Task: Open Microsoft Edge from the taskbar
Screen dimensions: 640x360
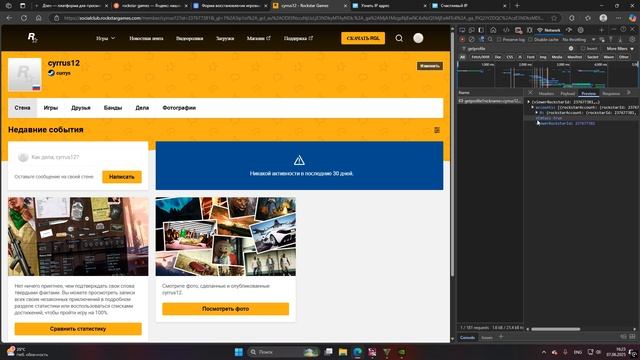Action: (x=358, y=352)
